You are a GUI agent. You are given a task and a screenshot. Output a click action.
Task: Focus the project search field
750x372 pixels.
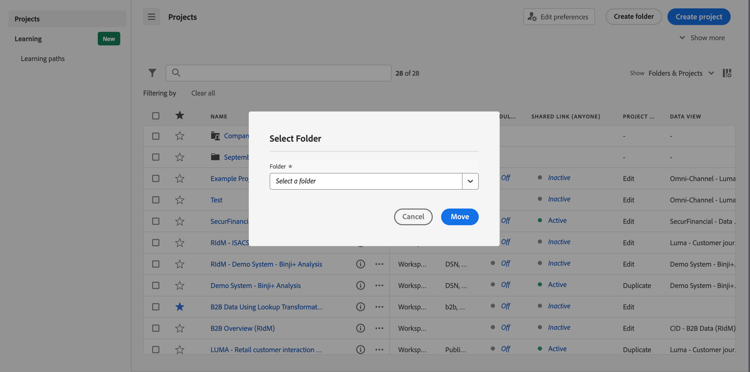(x=278, y=73)
